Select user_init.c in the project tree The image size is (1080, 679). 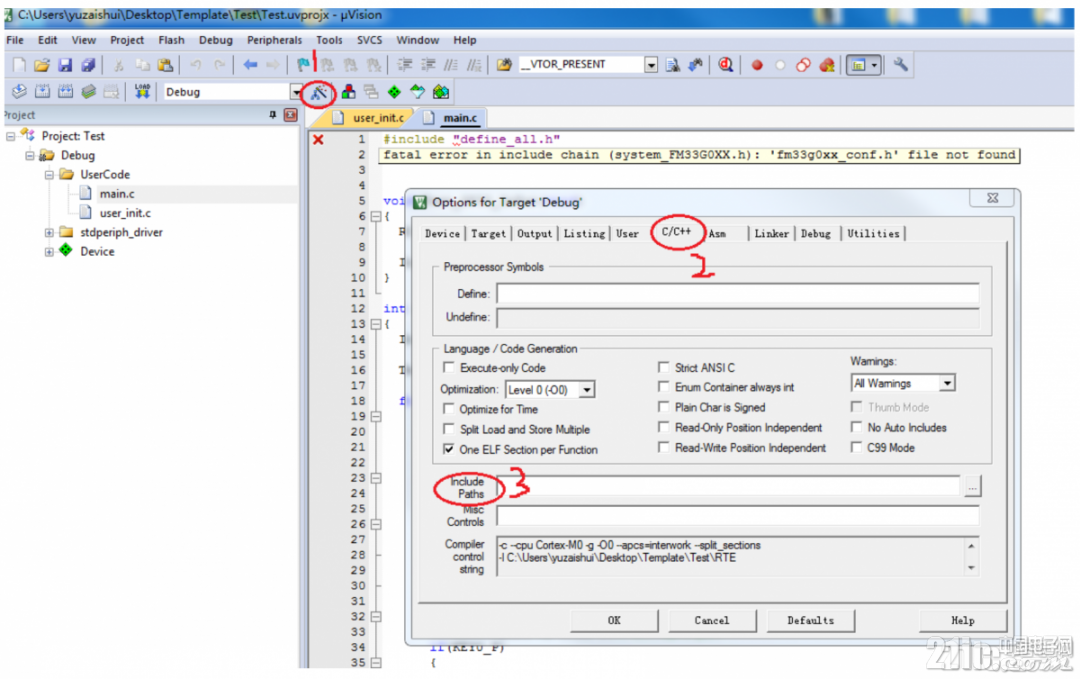(x=125, y=213)
